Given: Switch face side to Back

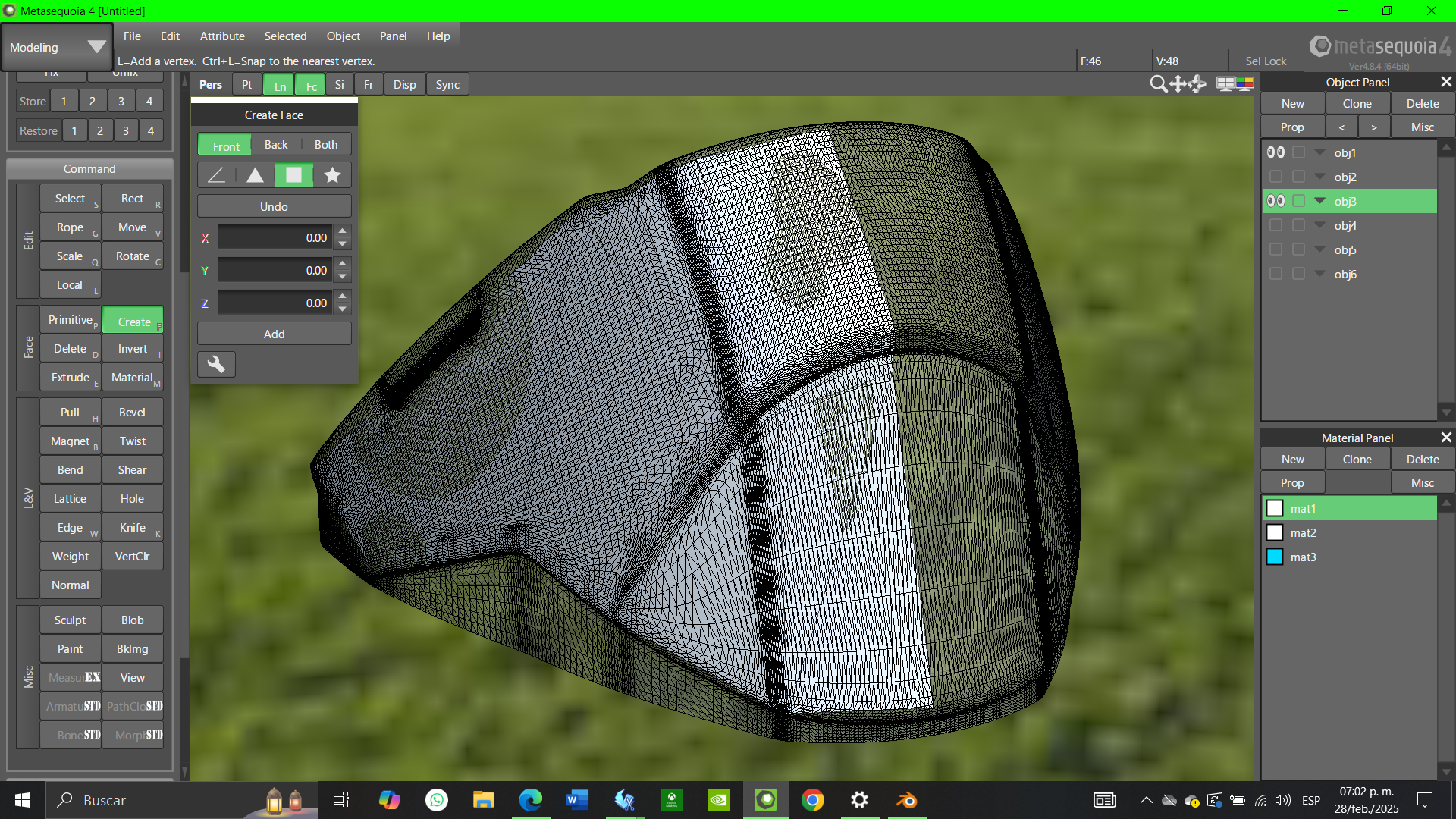Looking at the screenshot, I should click(x=276, y=145).
